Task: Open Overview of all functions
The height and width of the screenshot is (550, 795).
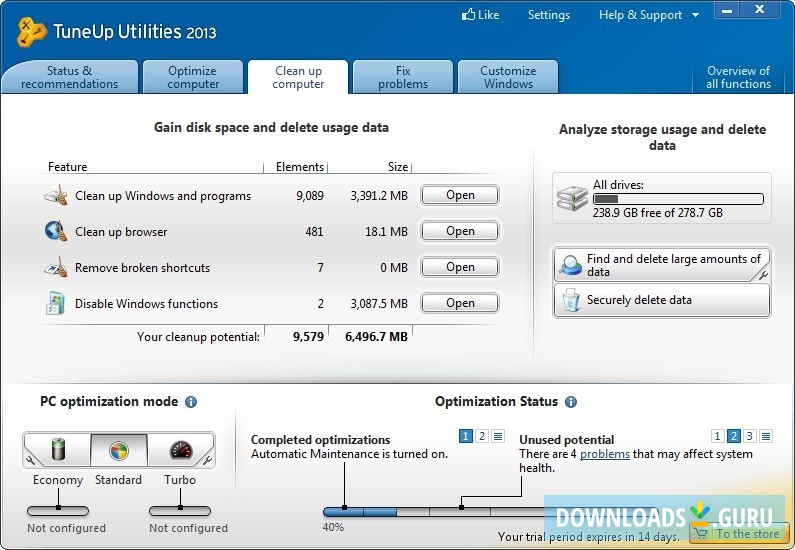Action: (739, 77)
